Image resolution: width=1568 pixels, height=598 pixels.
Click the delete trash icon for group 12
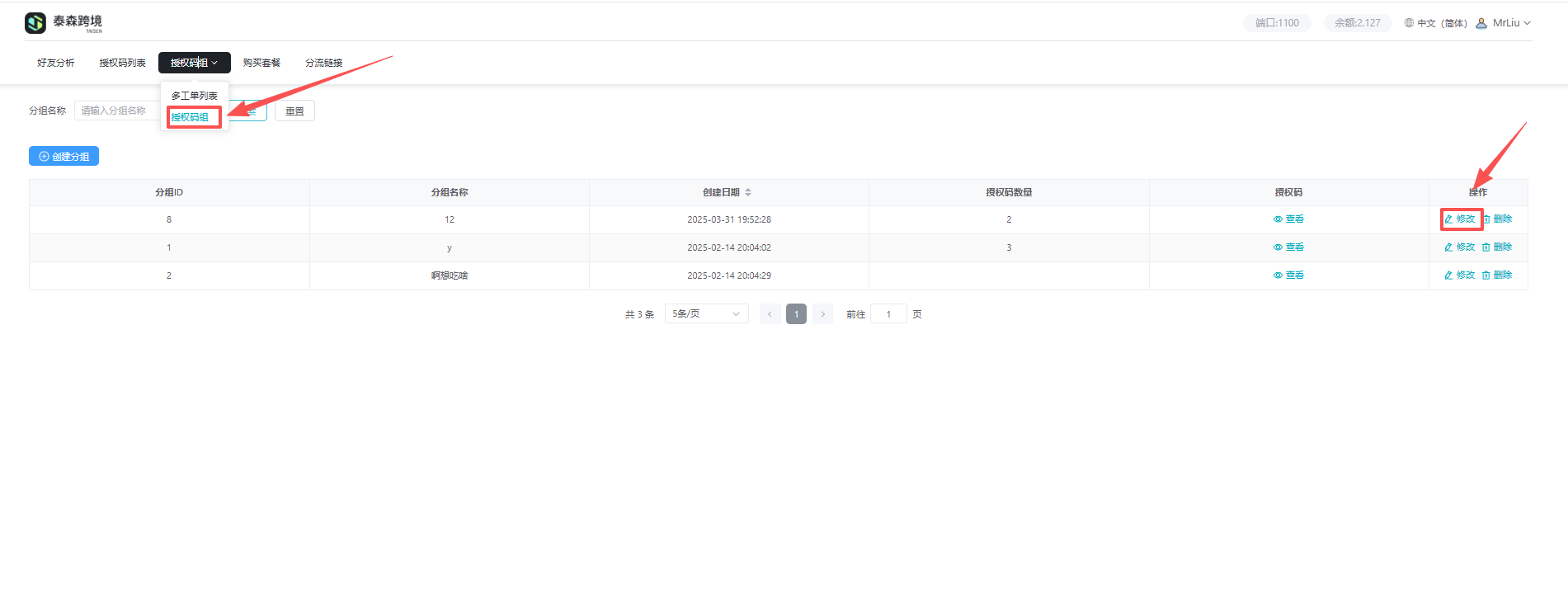click(x=1486, y=219)
